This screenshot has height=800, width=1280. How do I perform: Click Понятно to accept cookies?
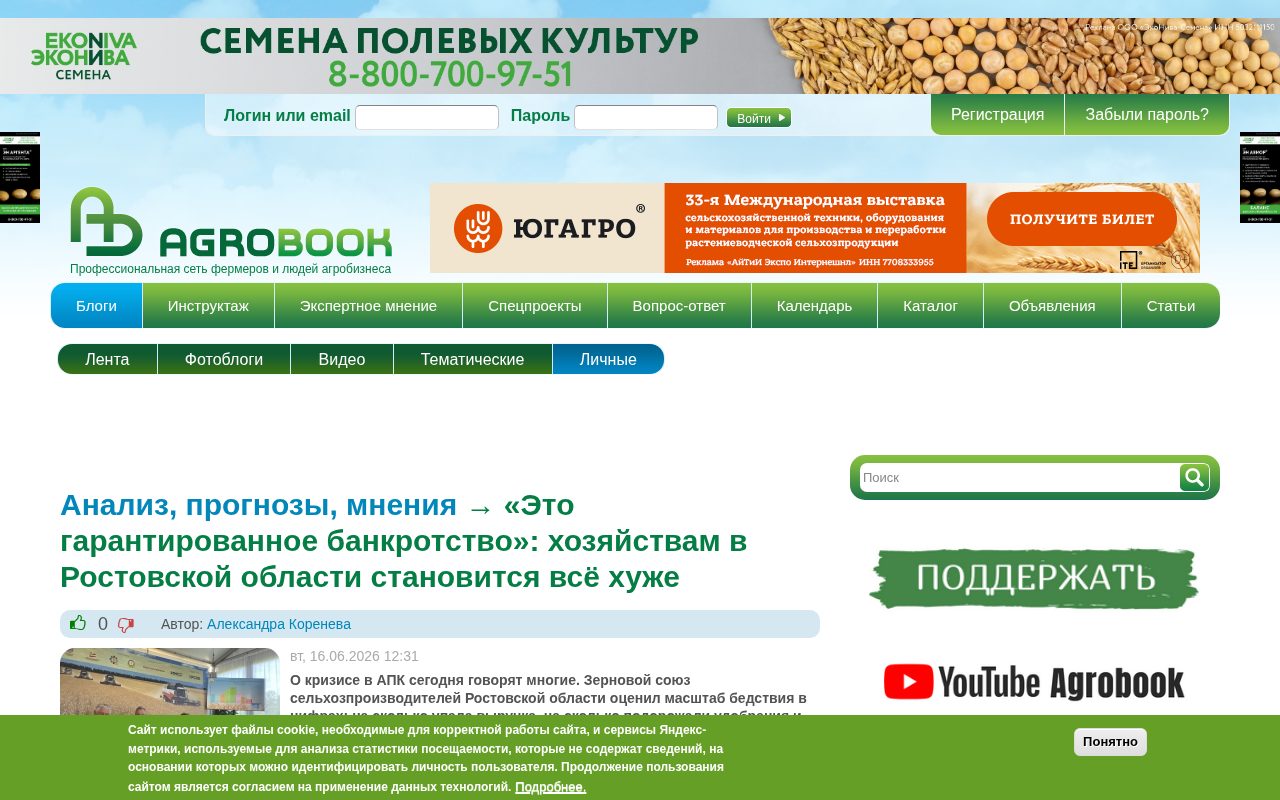coord(1110,742)
